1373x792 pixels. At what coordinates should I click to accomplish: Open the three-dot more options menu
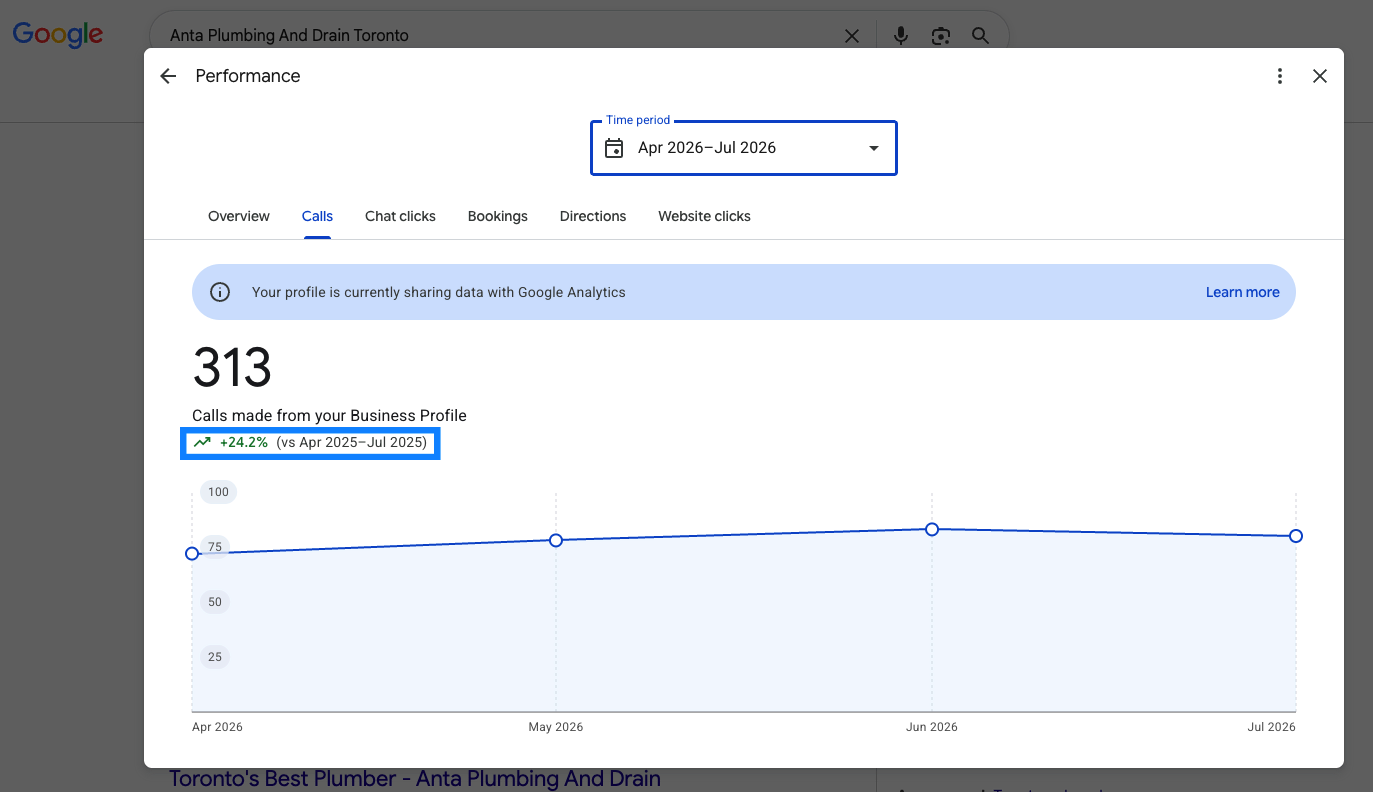point(1280,76)
